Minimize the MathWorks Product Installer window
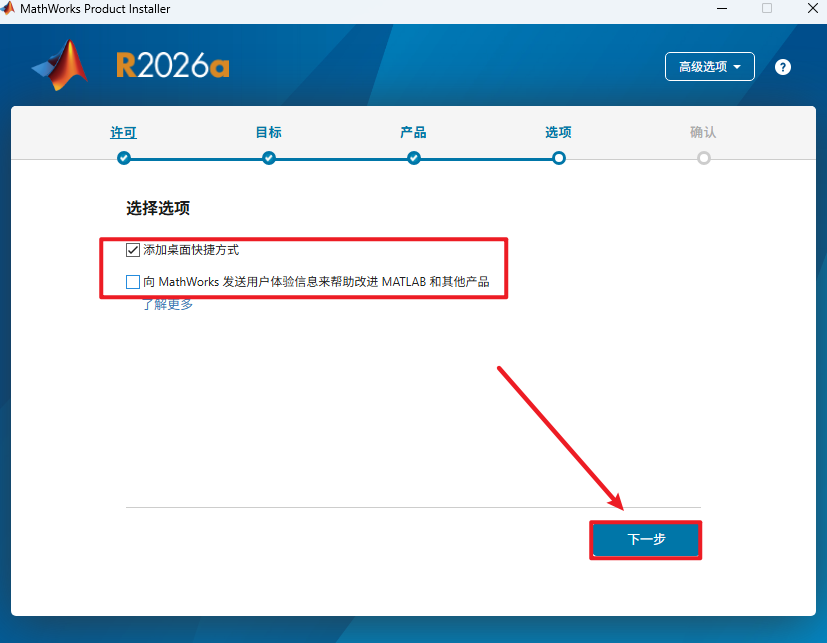The image size is (827, 643). 722,8
